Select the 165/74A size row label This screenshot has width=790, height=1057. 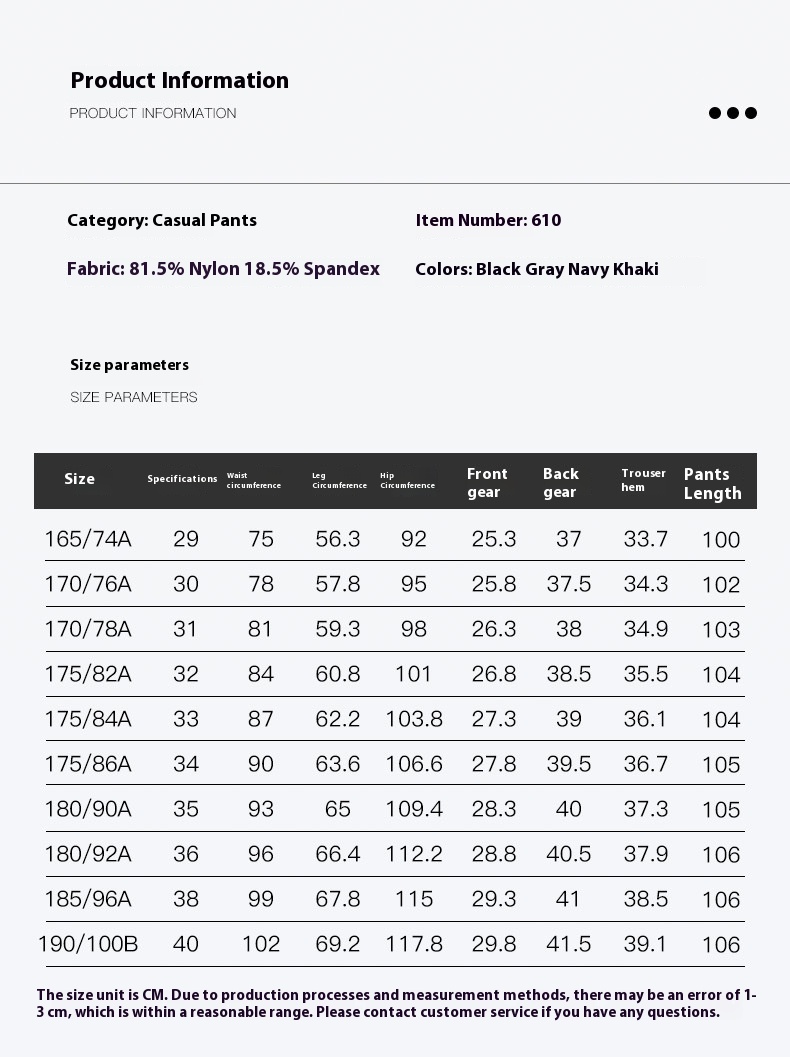[88, 539]
